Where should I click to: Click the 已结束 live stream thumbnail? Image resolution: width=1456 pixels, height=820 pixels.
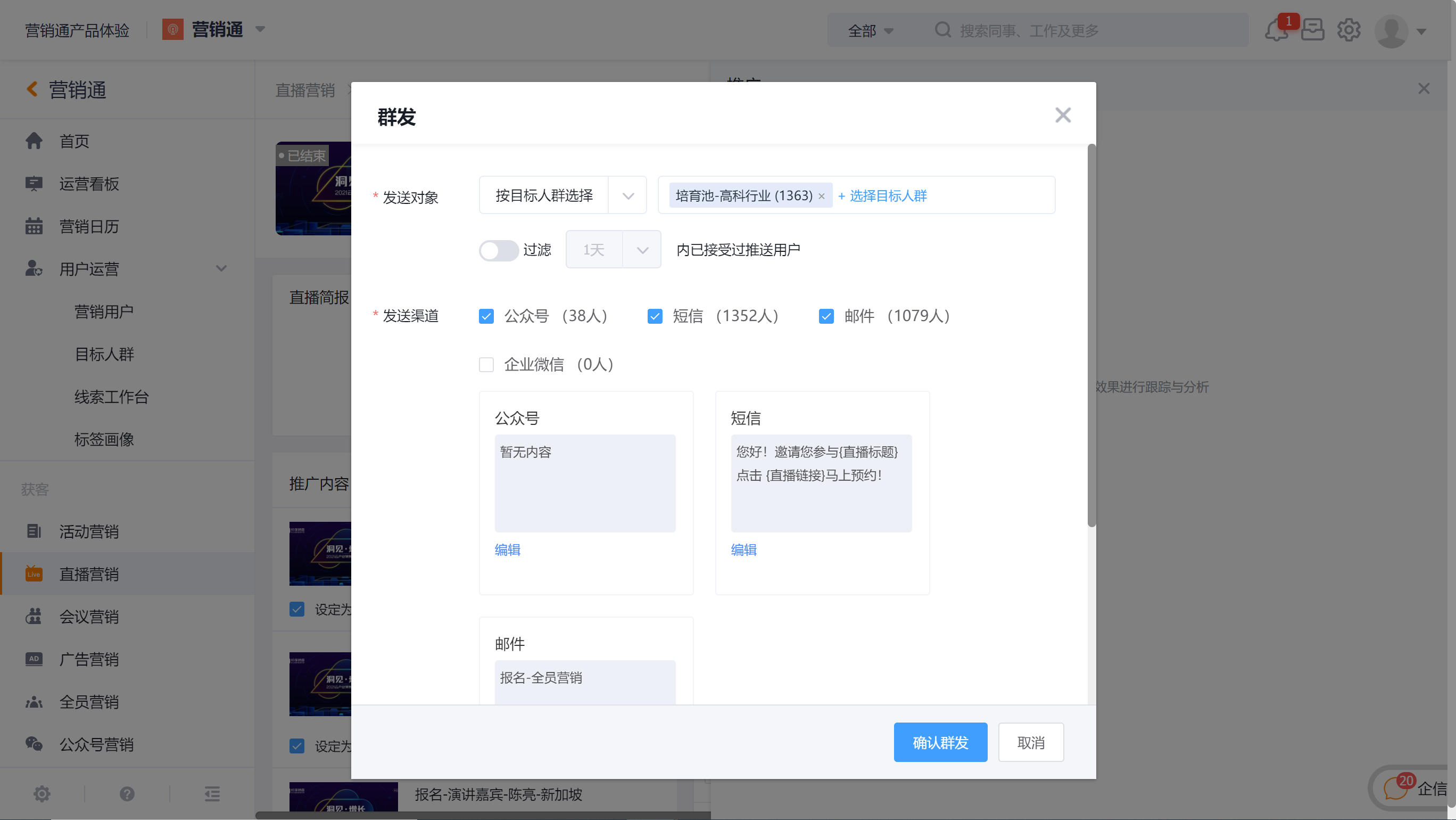313,188
